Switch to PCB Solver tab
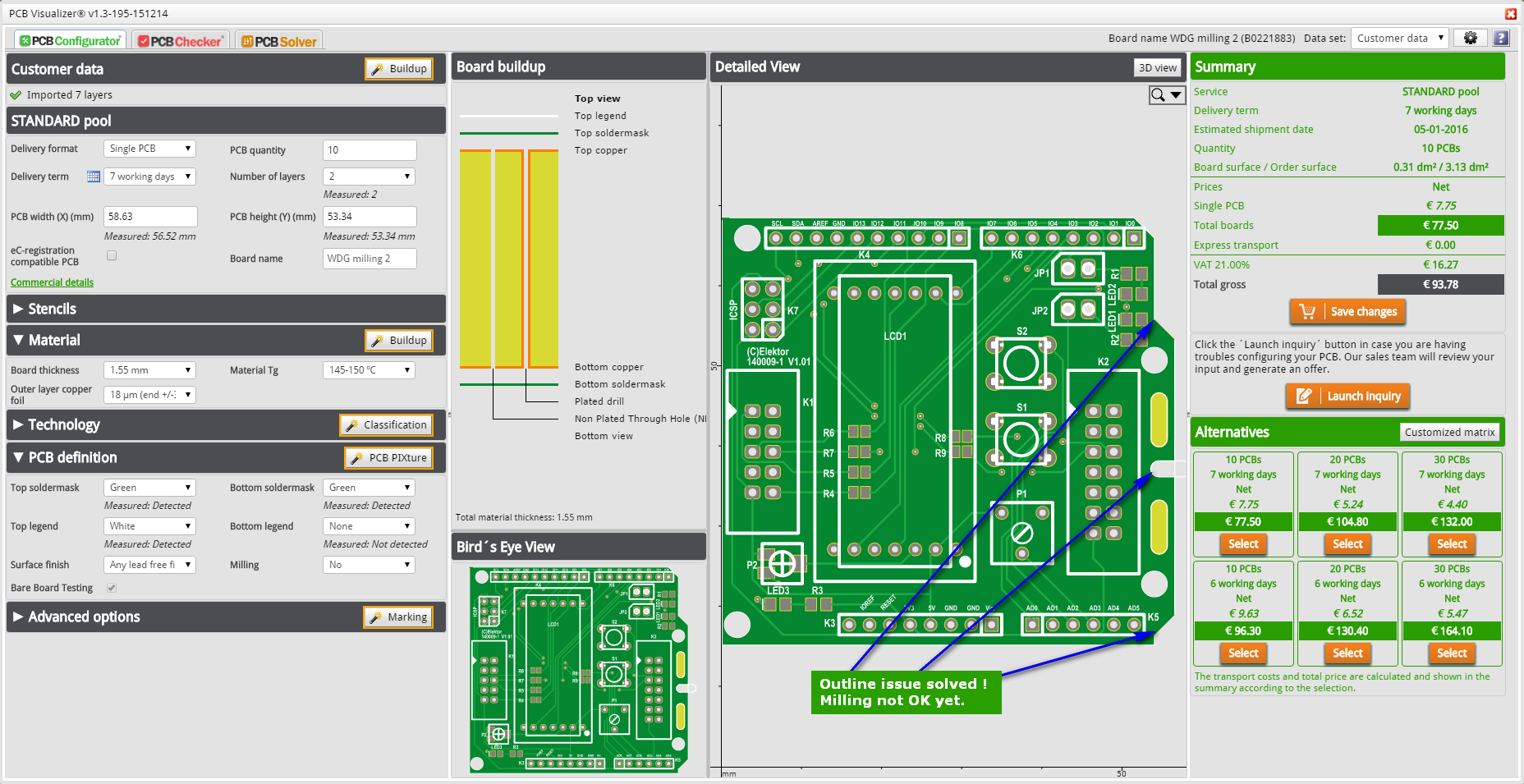The height and width of the screenshot is (784, 1524). [x=278, y=40]
